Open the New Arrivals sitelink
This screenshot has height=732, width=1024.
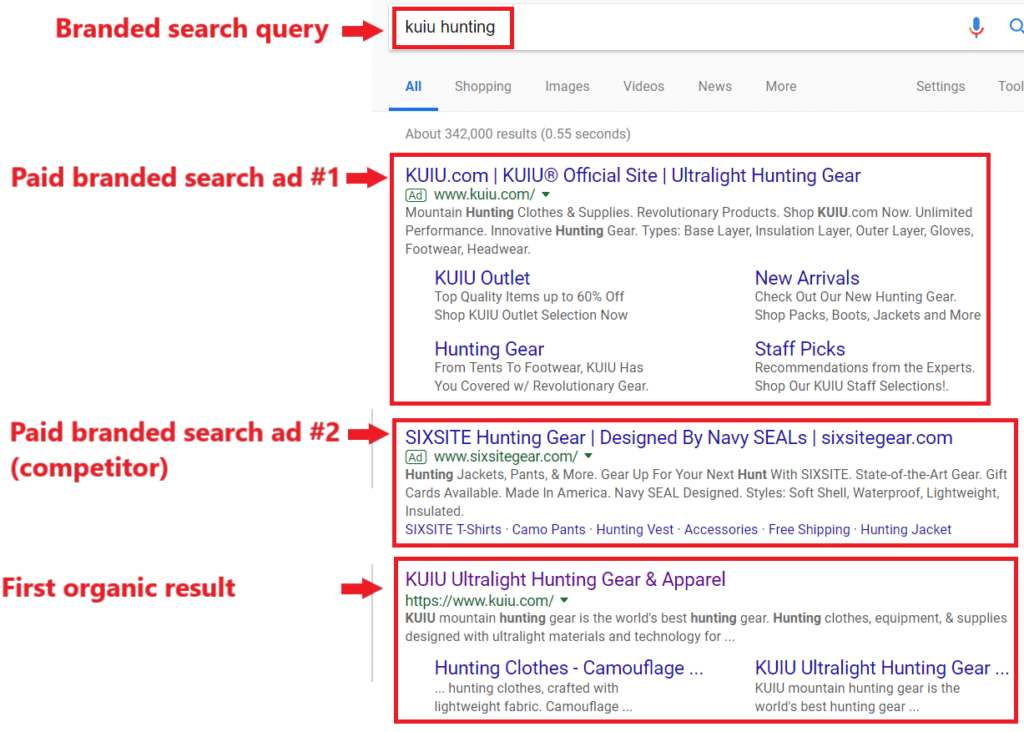807,277
